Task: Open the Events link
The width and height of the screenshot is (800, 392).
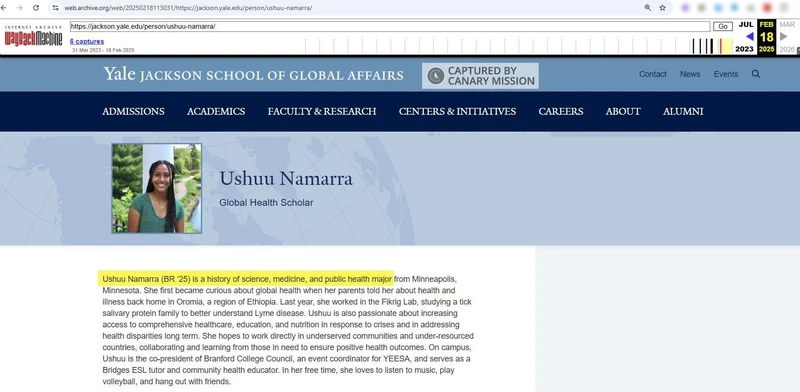Action: (x=726, y=74)
